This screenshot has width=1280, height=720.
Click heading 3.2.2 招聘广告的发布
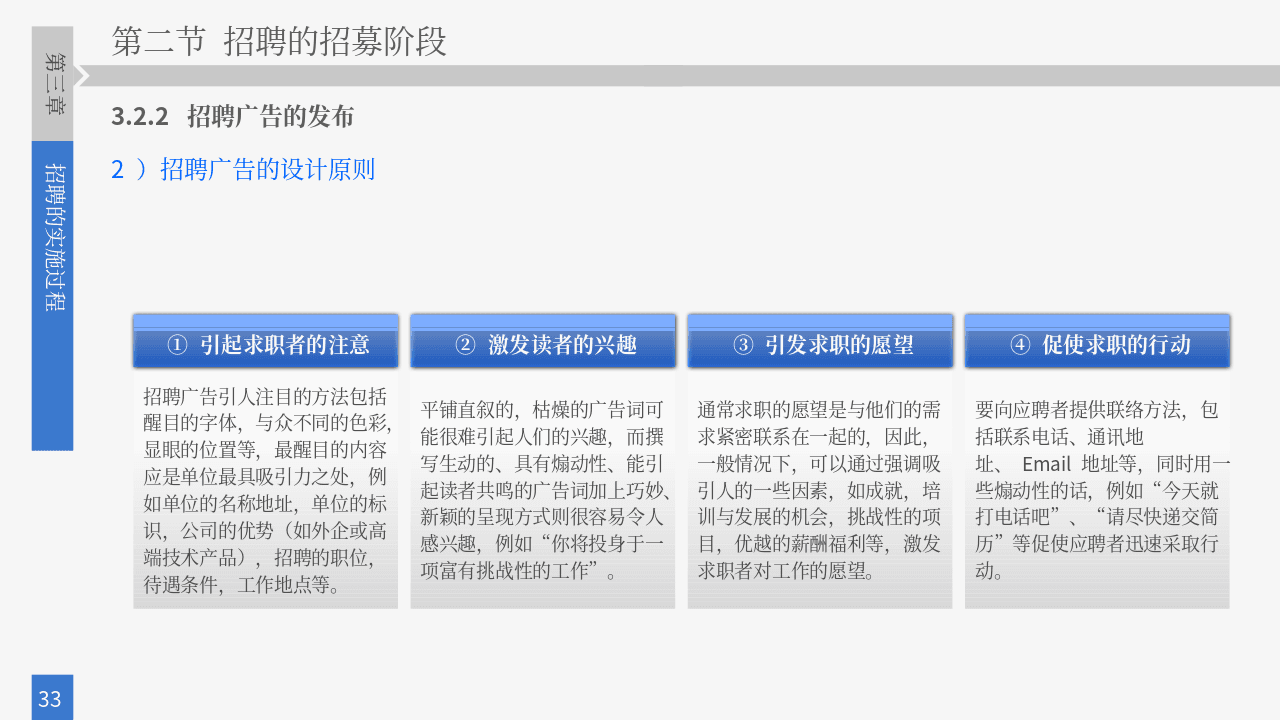tap(233, 116)
